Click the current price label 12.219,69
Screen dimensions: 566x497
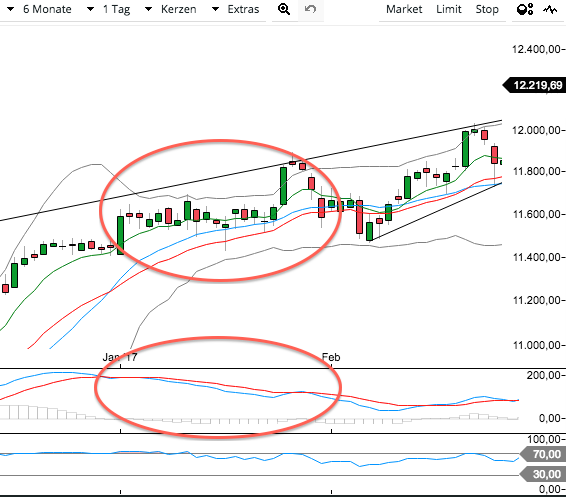pyautogui.click(x=534, y=85)
